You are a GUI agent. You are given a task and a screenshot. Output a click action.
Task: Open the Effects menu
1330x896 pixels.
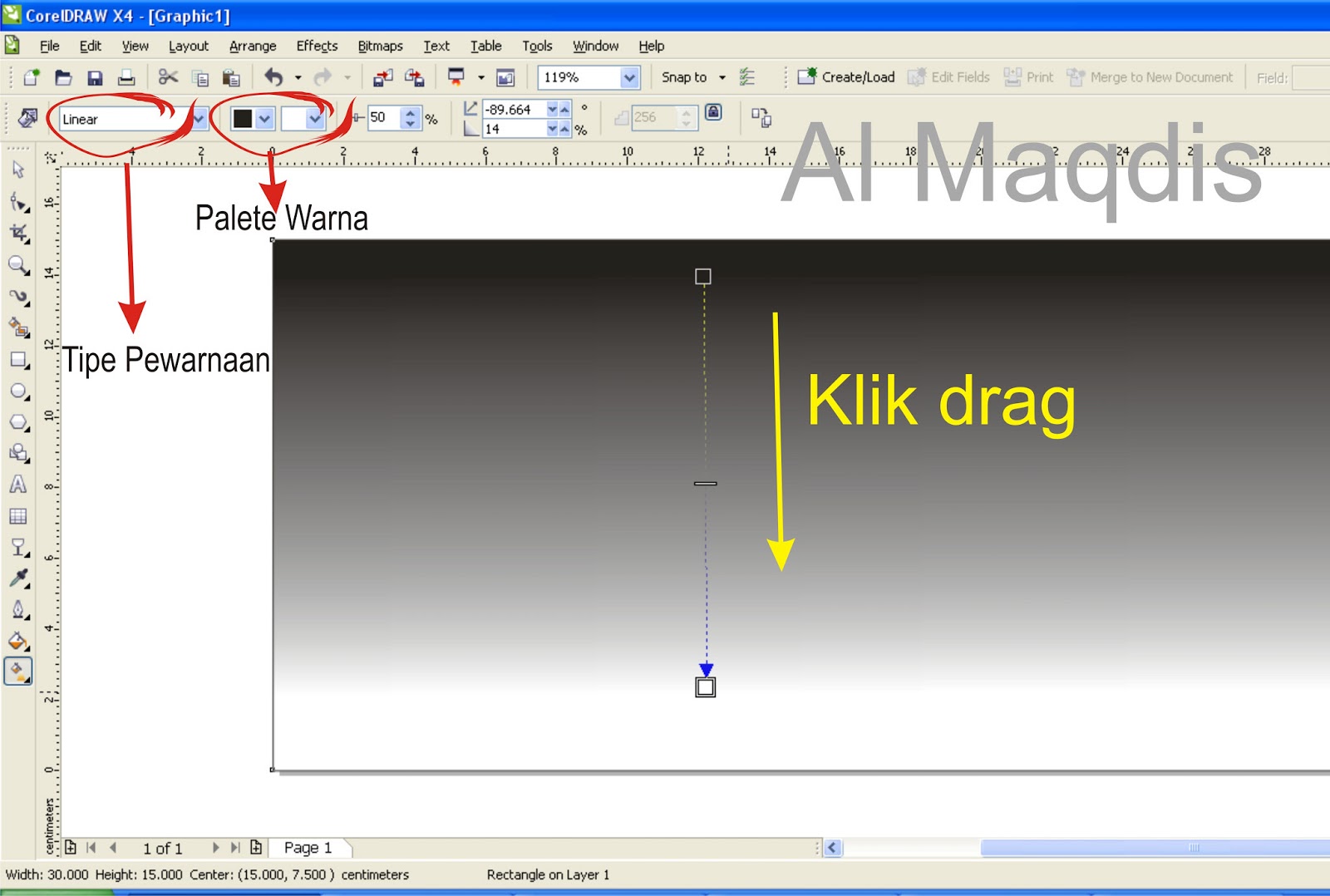coord(316,46)
